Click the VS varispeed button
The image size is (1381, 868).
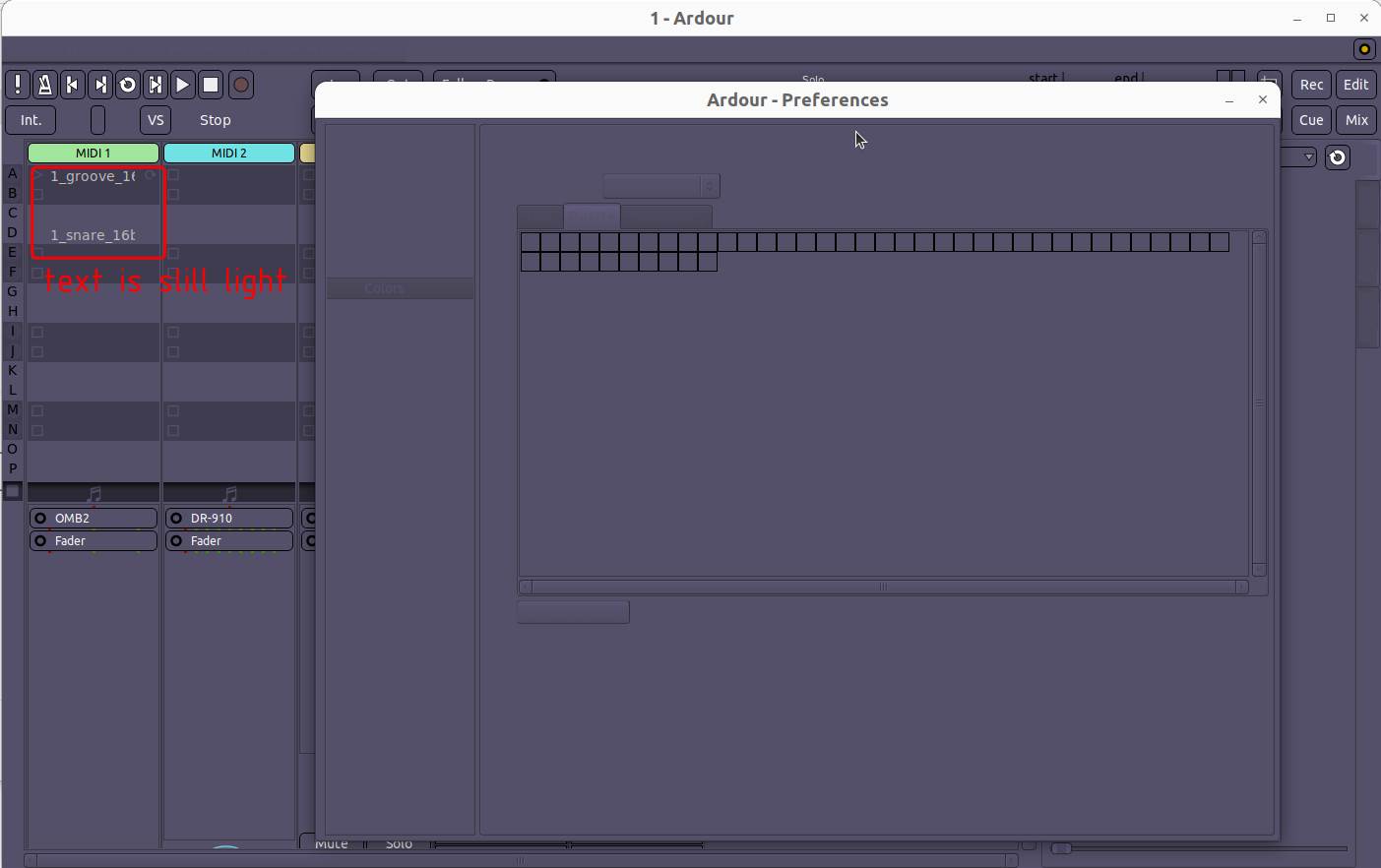tap(156, 120)
